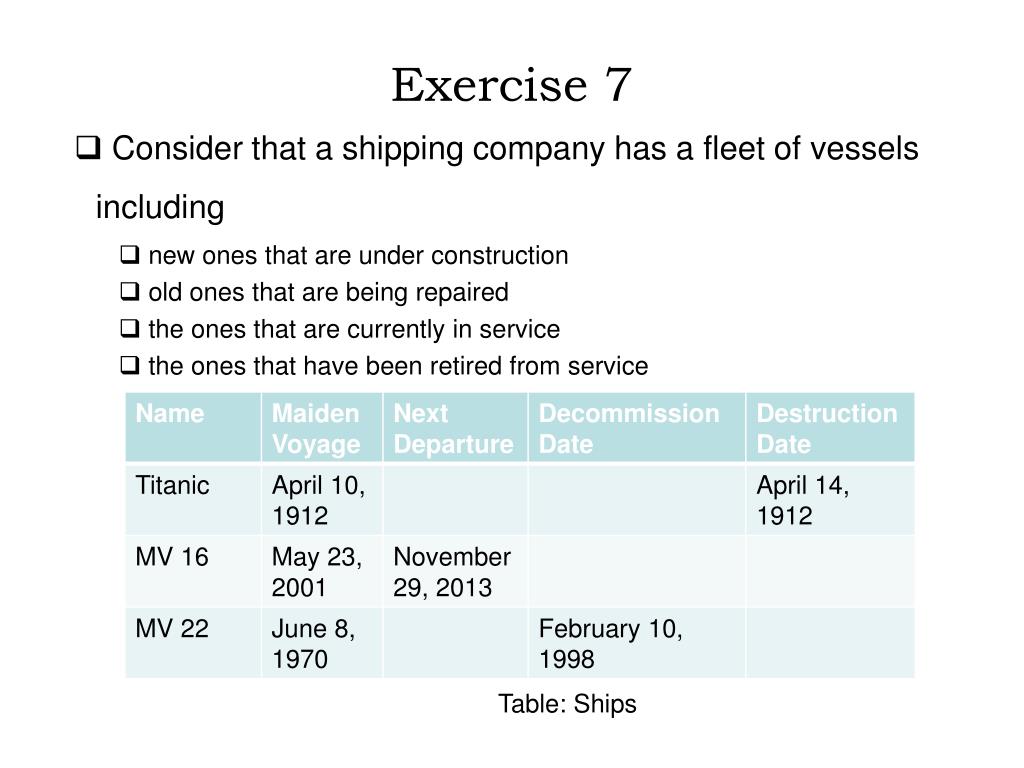
Task: Click the bullet box before 'retired from service'
Action: pos(130,365)
